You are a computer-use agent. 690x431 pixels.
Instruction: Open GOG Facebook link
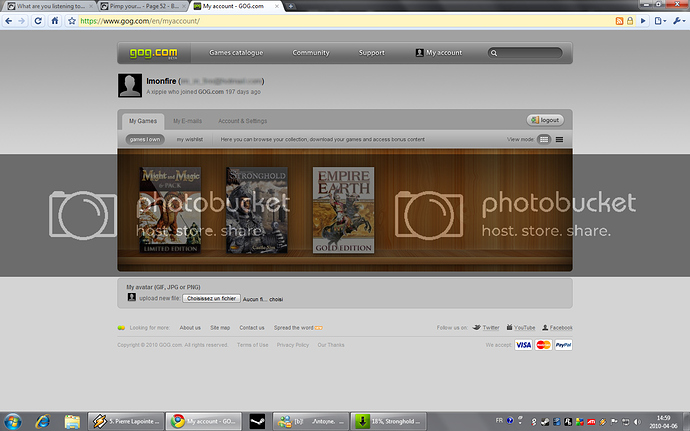[x=557, y=328]
